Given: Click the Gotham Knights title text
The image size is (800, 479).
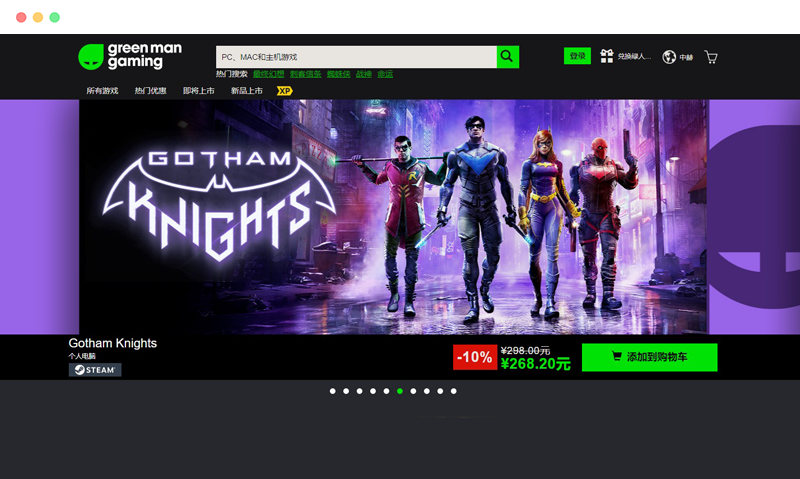Looking at the screenshot, I should [113, 343].
